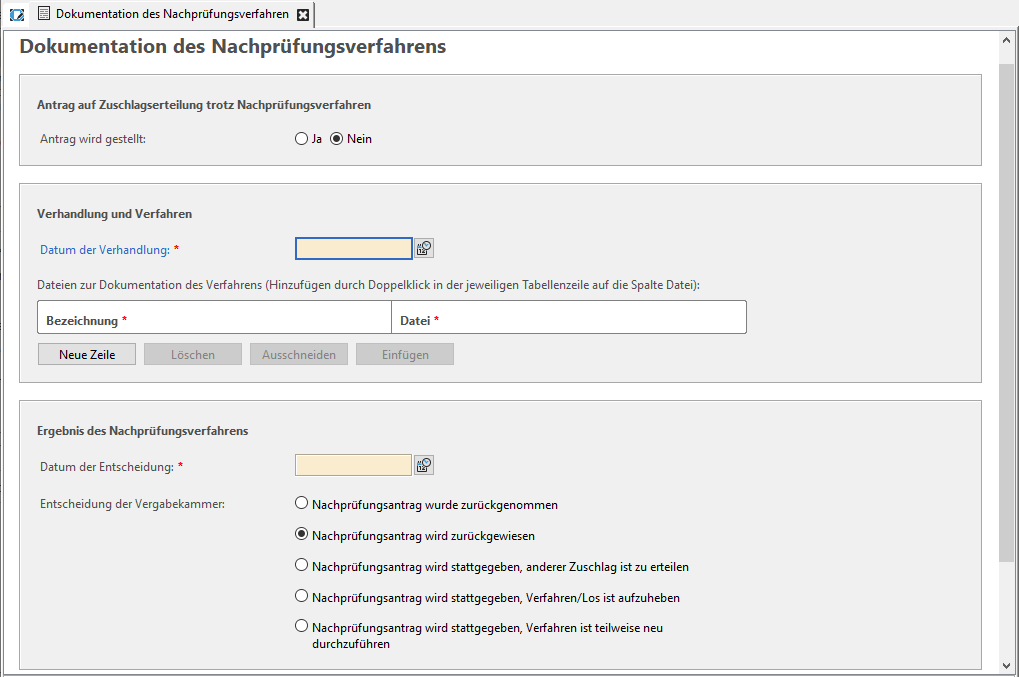This screenshot has width=1019, height=677.
Task: Click the Löschen button
Action: tap(193, 354)
